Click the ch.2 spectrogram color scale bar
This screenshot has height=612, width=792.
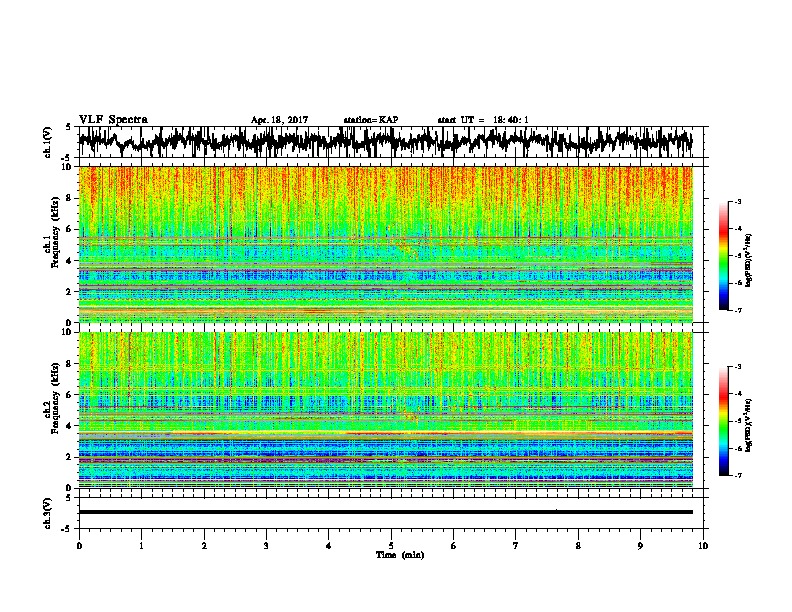point(723,421)
